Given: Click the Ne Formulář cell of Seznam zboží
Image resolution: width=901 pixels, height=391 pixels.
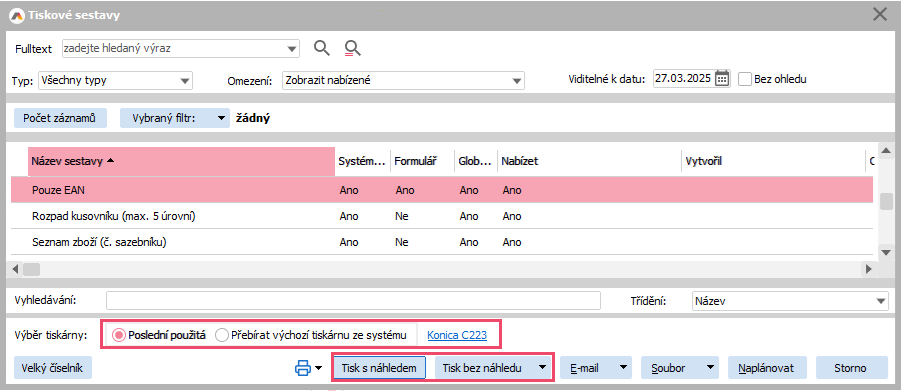Looking at the screenshot, I should (x=402, y=242).
